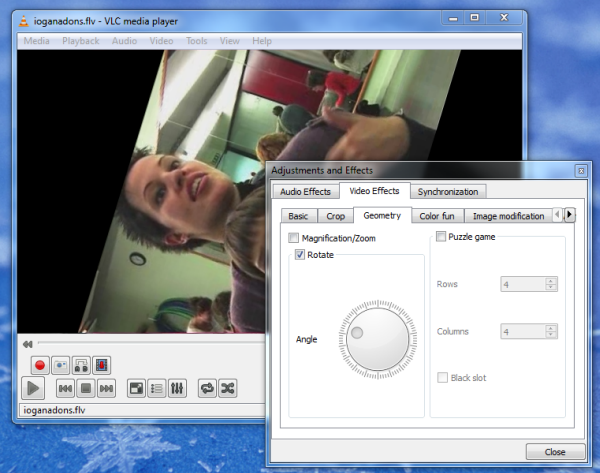Open the Color fun tab

436,215
